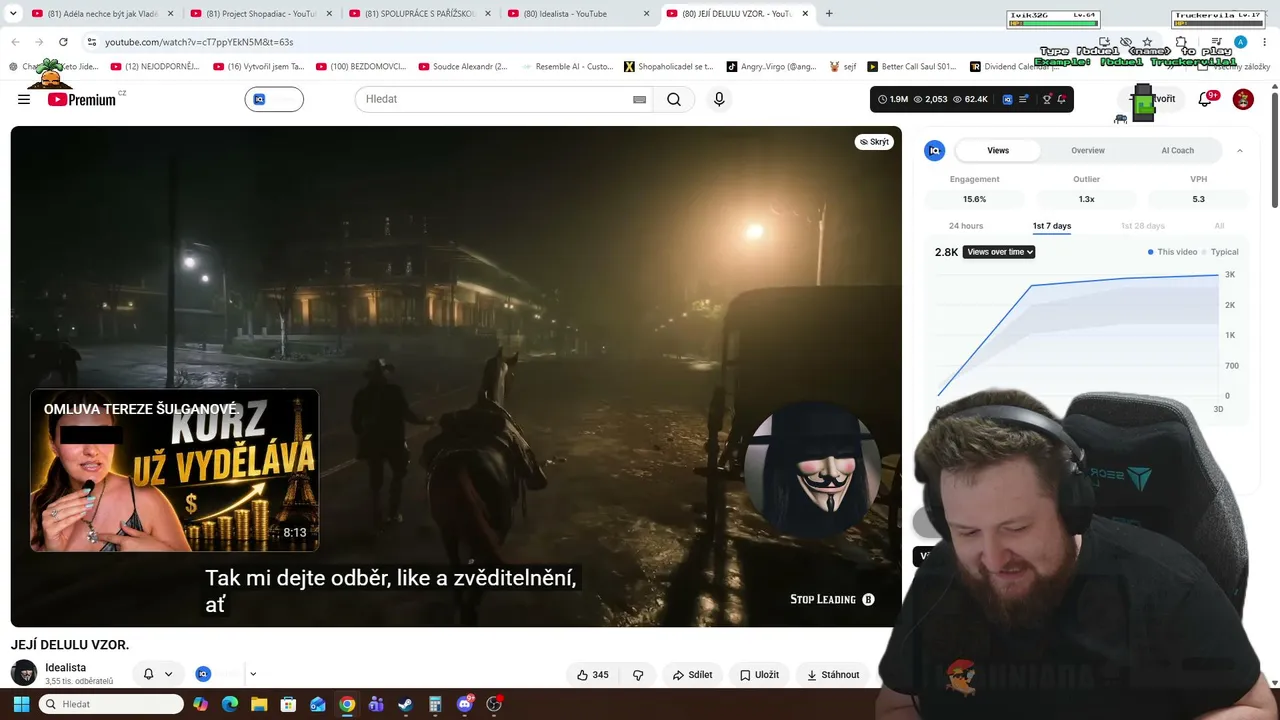Select the 24 hours range tab

966,226
